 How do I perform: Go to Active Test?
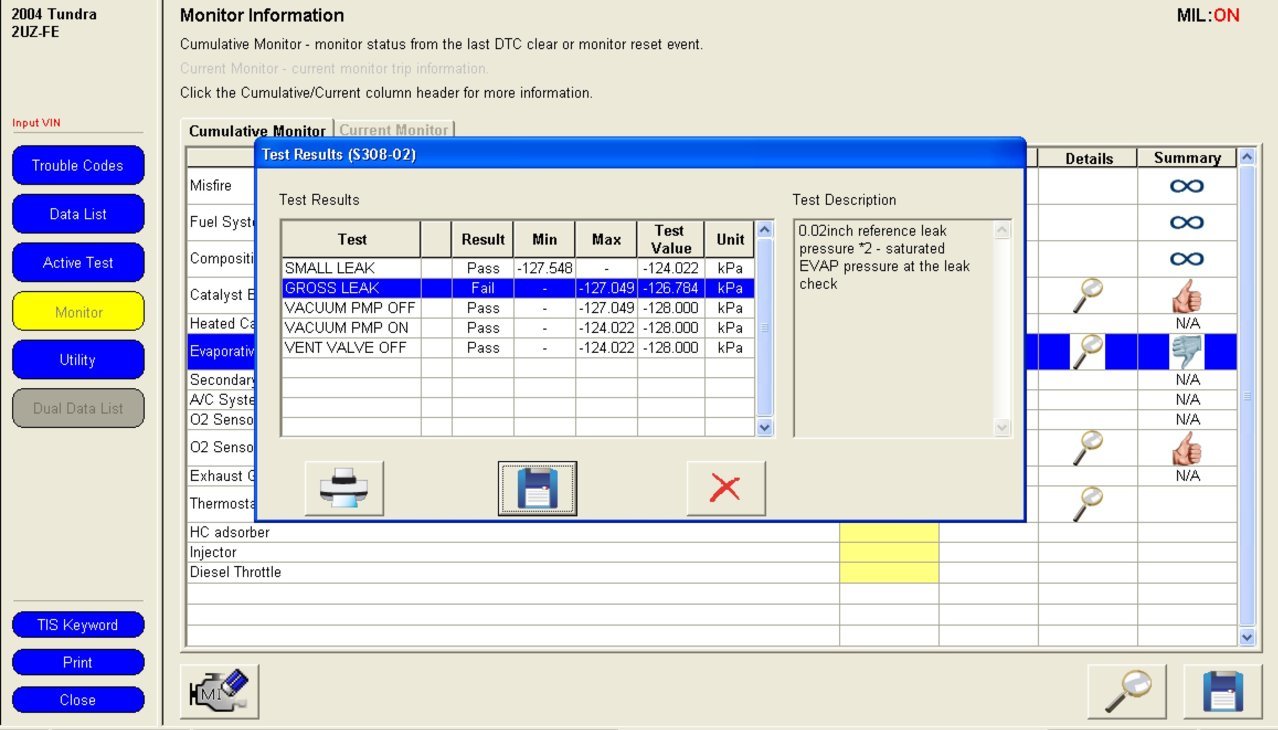[78, 263]
